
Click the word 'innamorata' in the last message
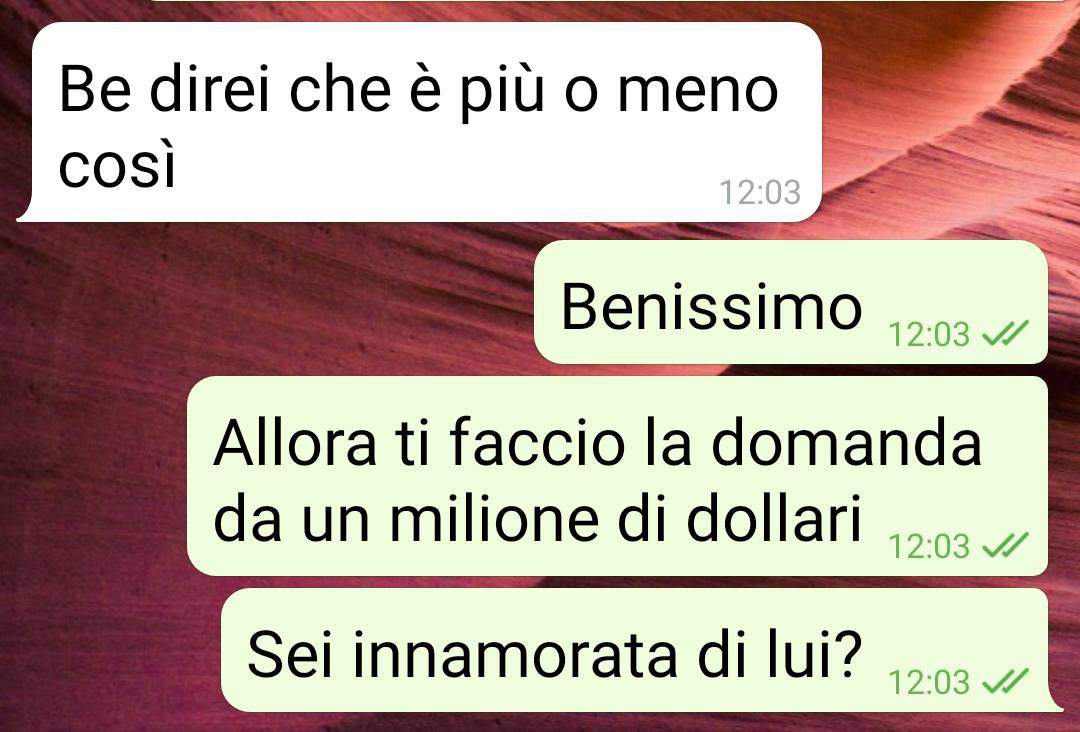pos(515,654)
